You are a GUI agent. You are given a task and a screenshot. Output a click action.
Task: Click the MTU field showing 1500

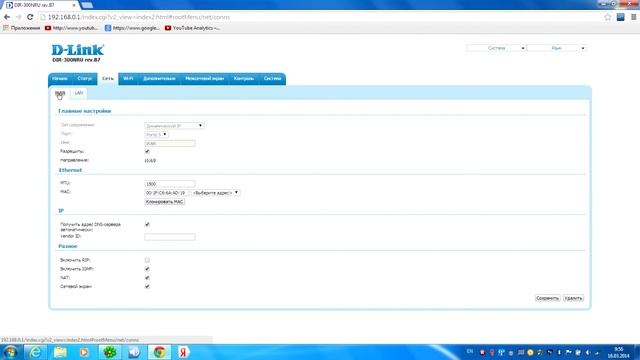[x=170, y=184]
